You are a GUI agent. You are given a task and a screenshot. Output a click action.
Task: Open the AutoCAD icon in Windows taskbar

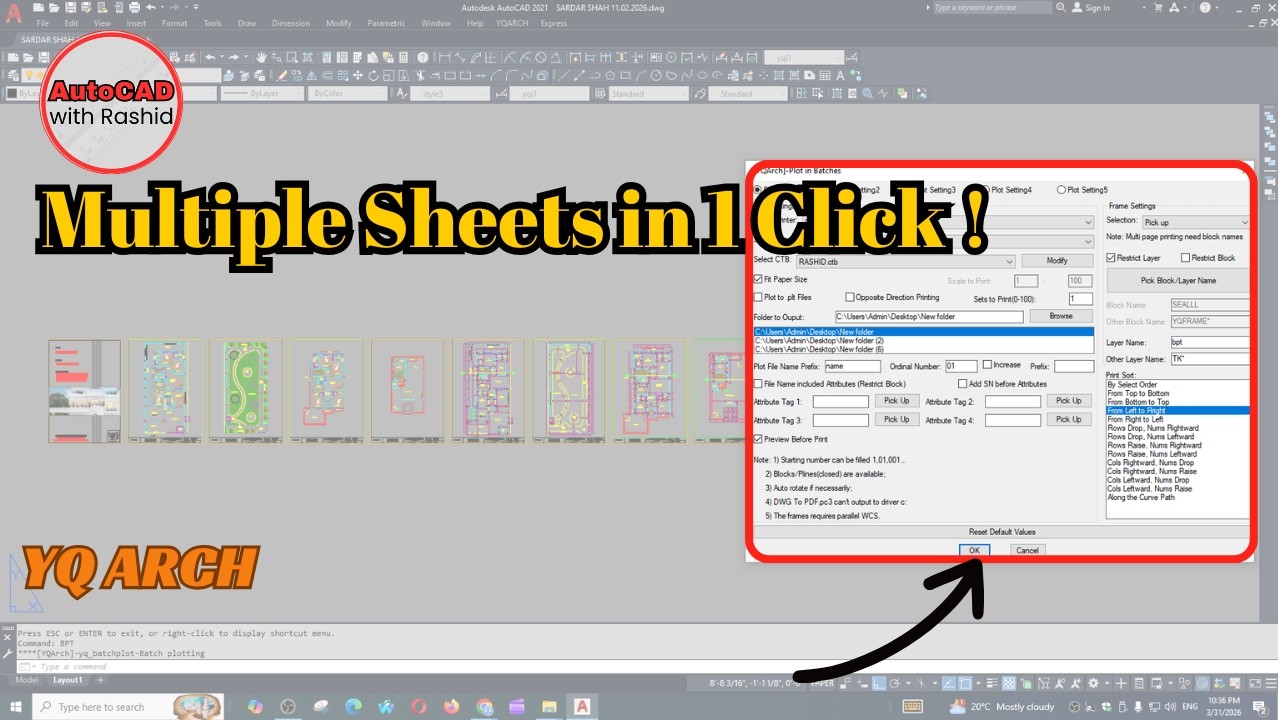click(583, 706)
